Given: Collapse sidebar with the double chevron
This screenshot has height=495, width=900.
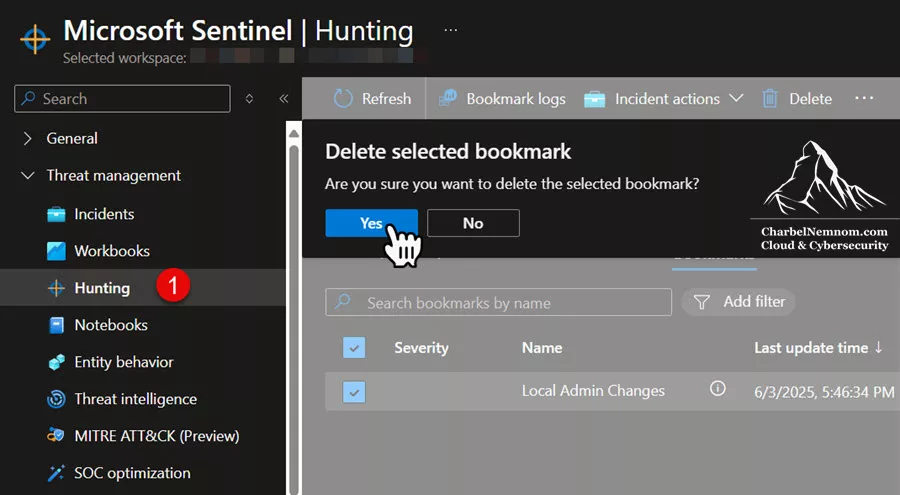Looking at the screenshot, I should click(284, 99).
